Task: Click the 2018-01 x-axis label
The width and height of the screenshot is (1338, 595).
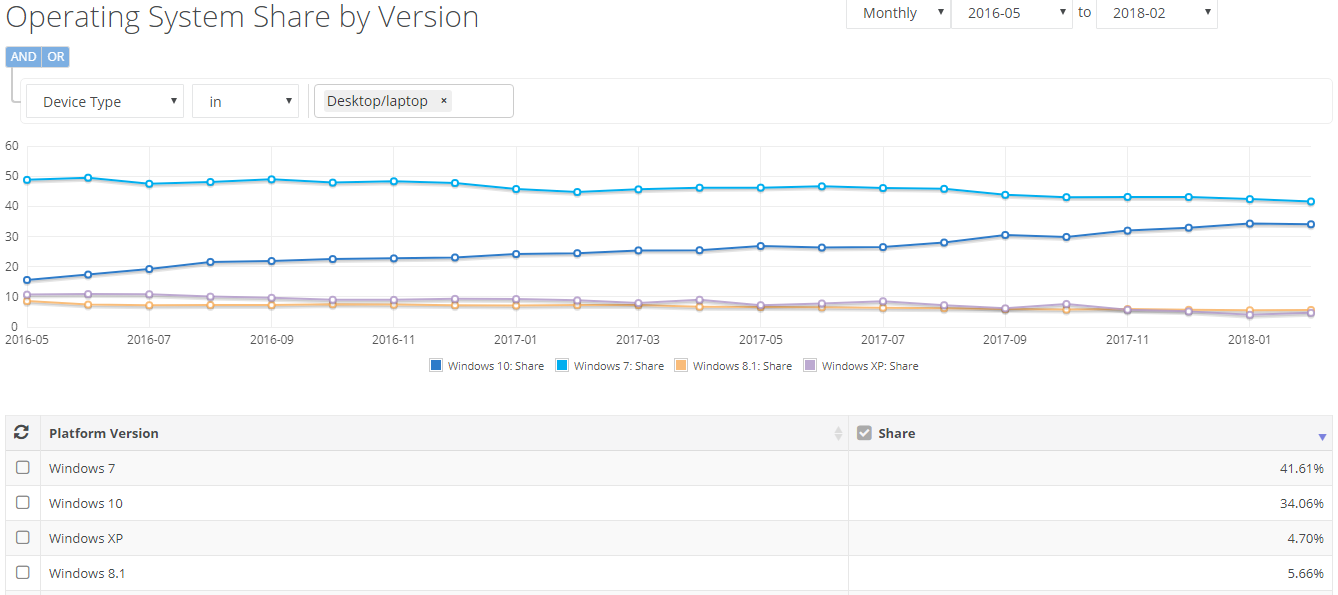Action: click(x=1250, y=339)
